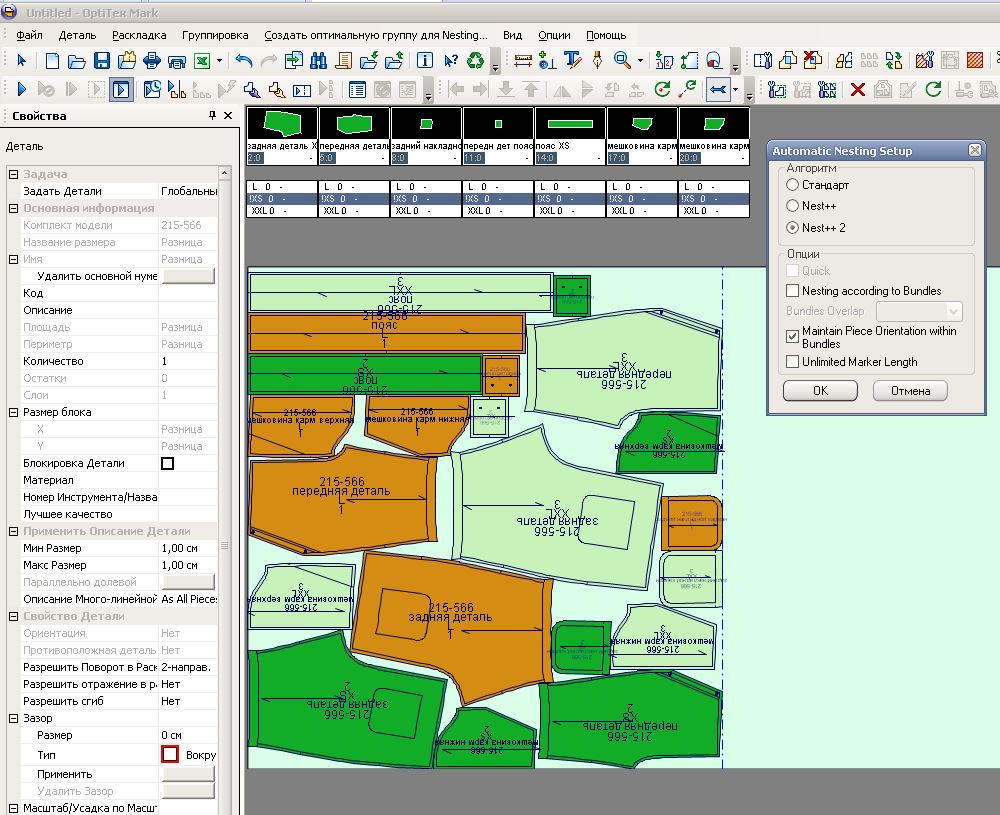Click the Save floppy disk icon
Screen dimensions: 1000x815
101,61
